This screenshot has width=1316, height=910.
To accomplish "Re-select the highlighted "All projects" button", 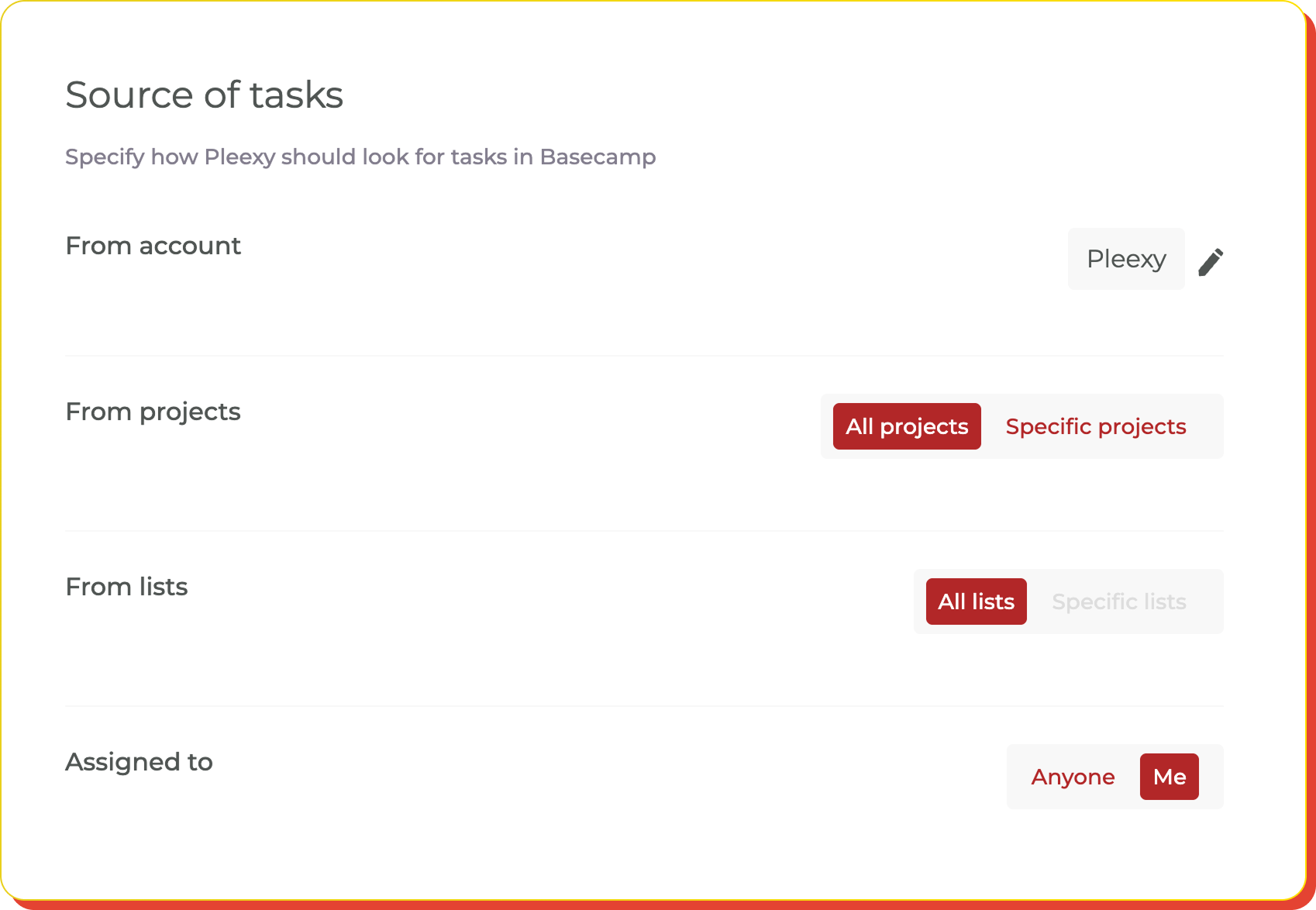I will click(906, 426).
